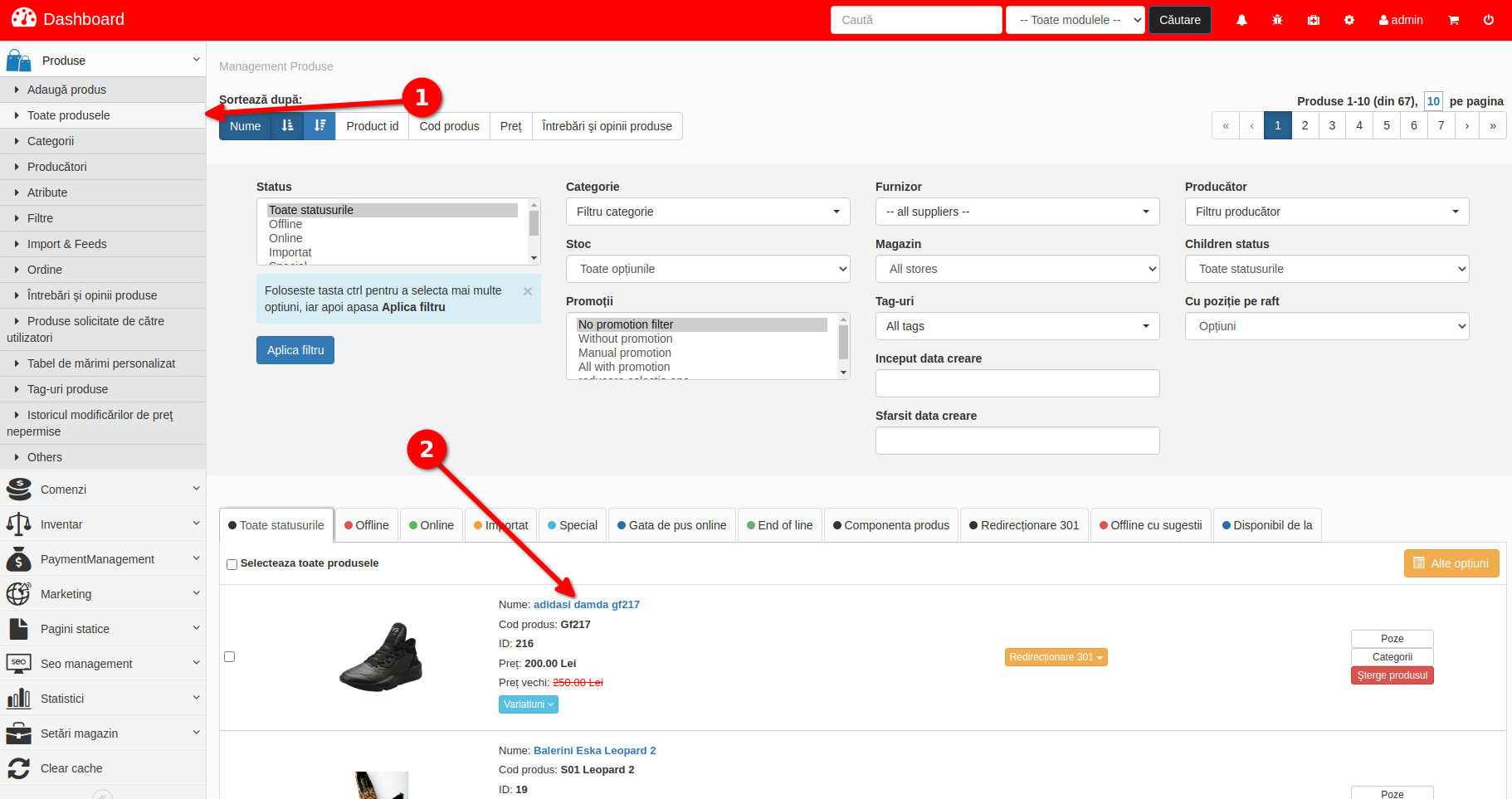Image resolution: width=1512 pixels, height=799 pixels.
Task: Switch to the Special status tab
Action: 573,525
